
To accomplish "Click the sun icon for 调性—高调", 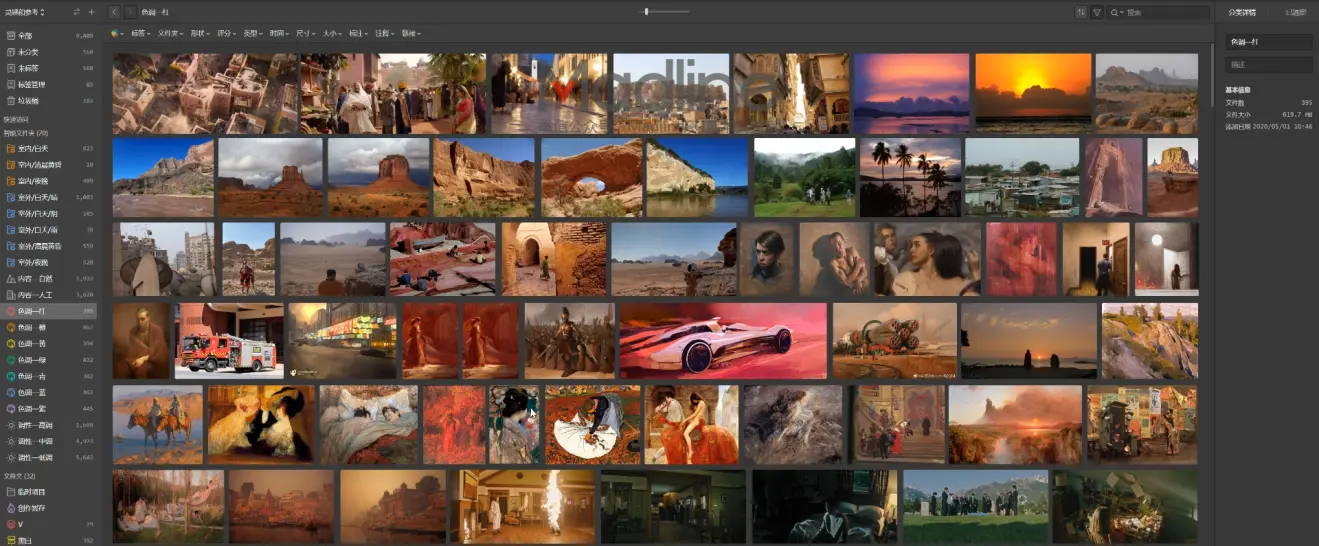I will coord(10,425).
